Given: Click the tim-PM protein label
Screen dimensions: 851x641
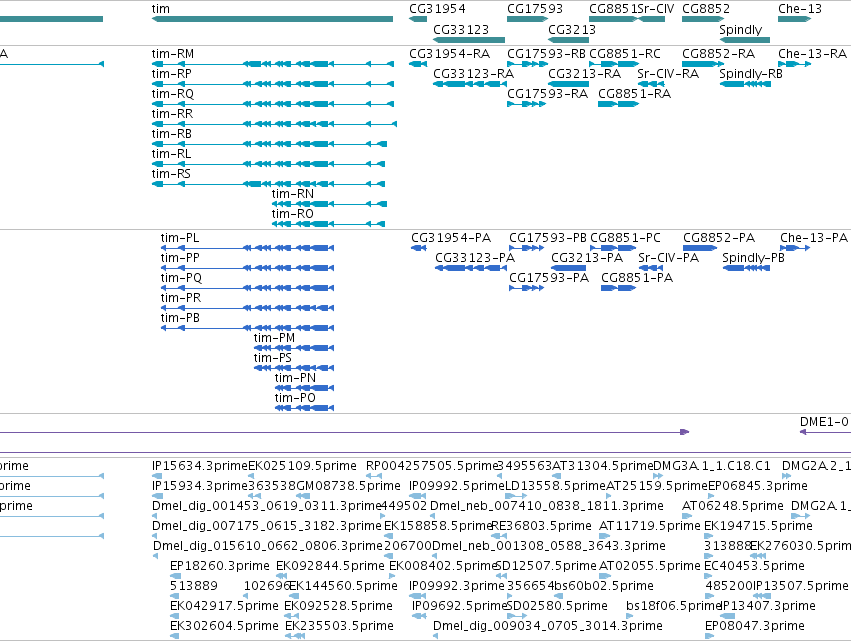Looking at the screenshot, I should pos(274,338).
